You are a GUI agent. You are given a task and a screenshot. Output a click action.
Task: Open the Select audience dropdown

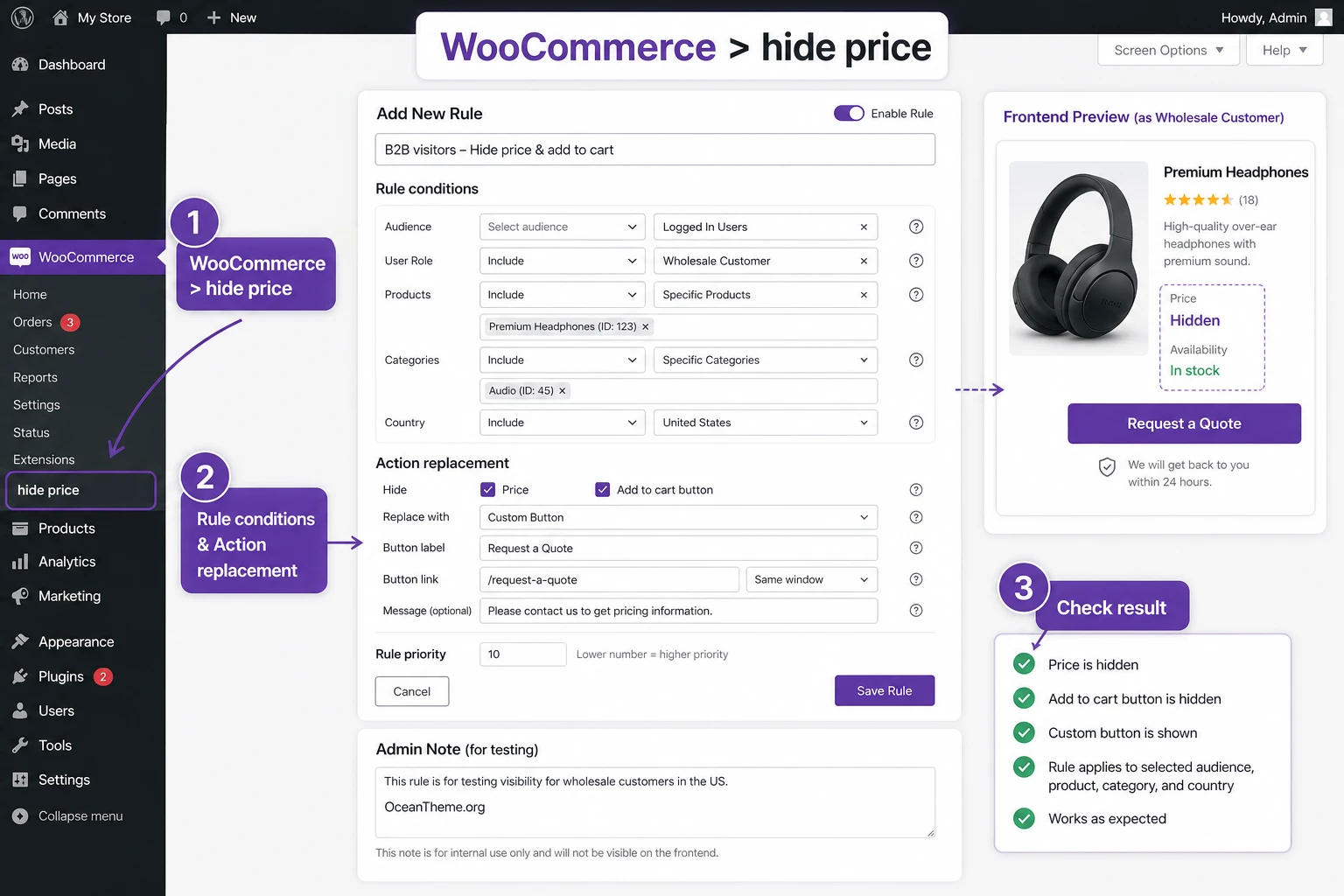click(x=563, y=227)
